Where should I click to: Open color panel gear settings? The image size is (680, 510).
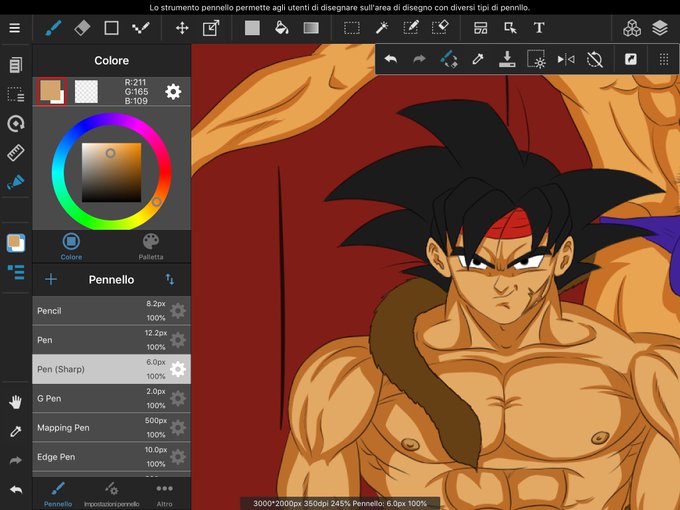tap(173, 92)
